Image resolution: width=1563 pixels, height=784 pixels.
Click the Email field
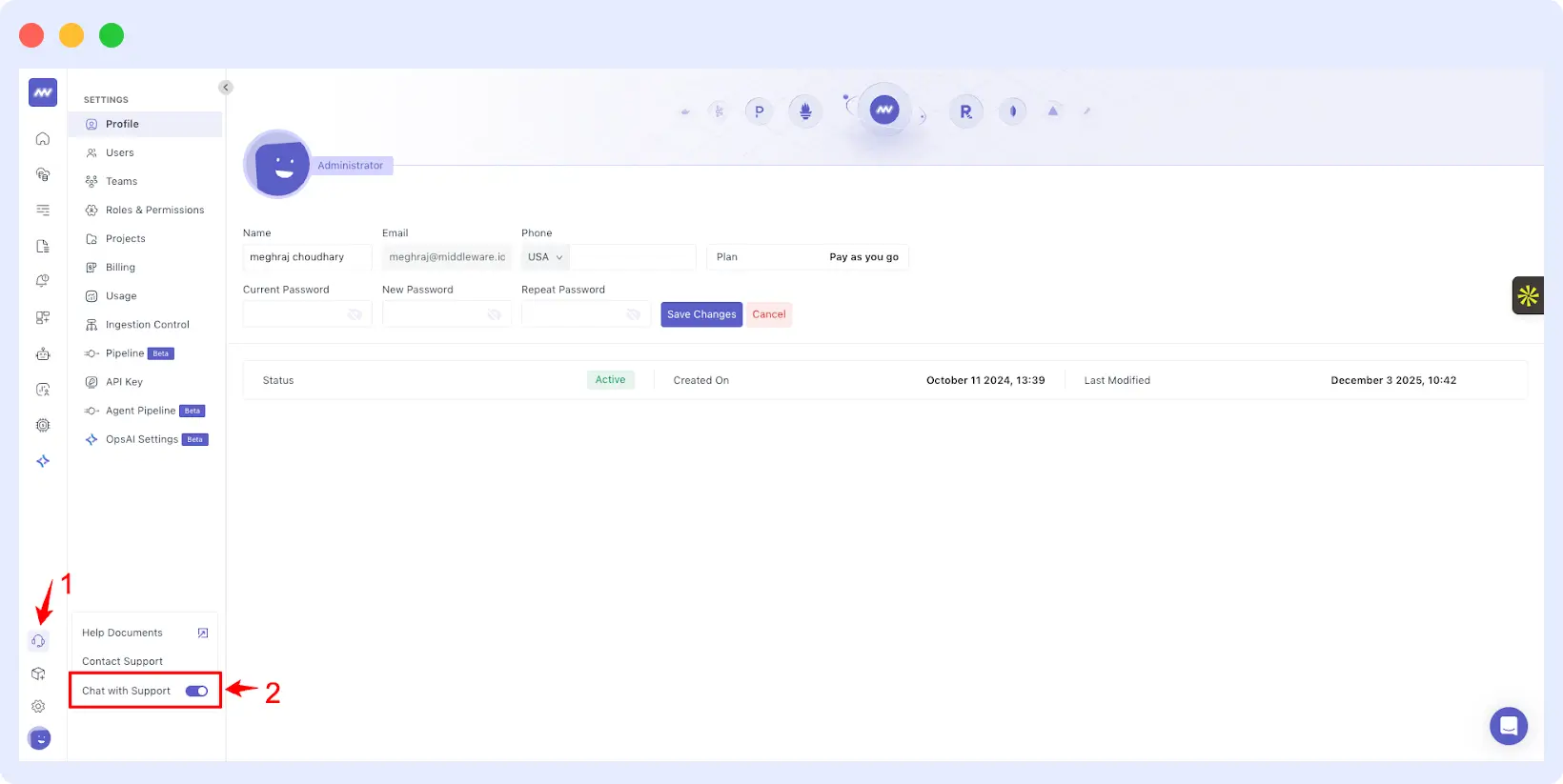(447, 257)
